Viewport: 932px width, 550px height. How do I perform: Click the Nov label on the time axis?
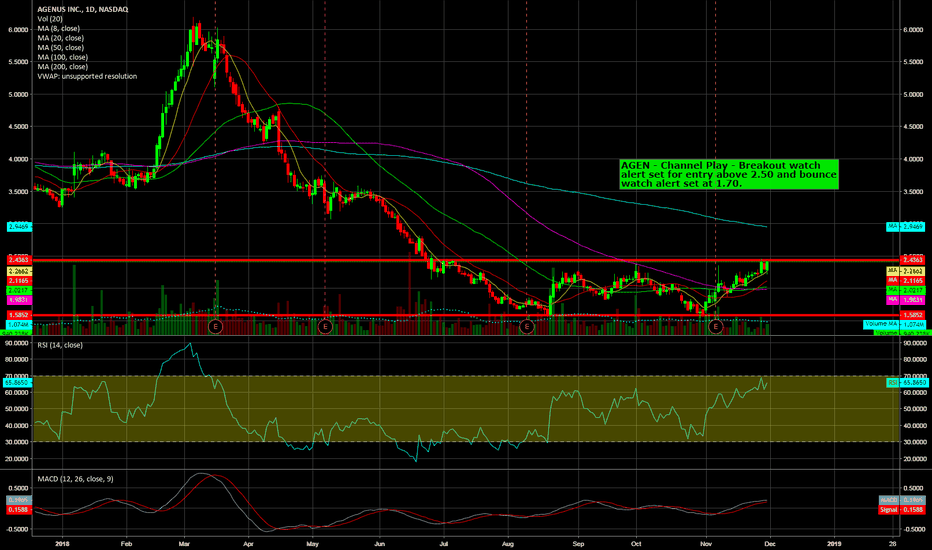706,543
